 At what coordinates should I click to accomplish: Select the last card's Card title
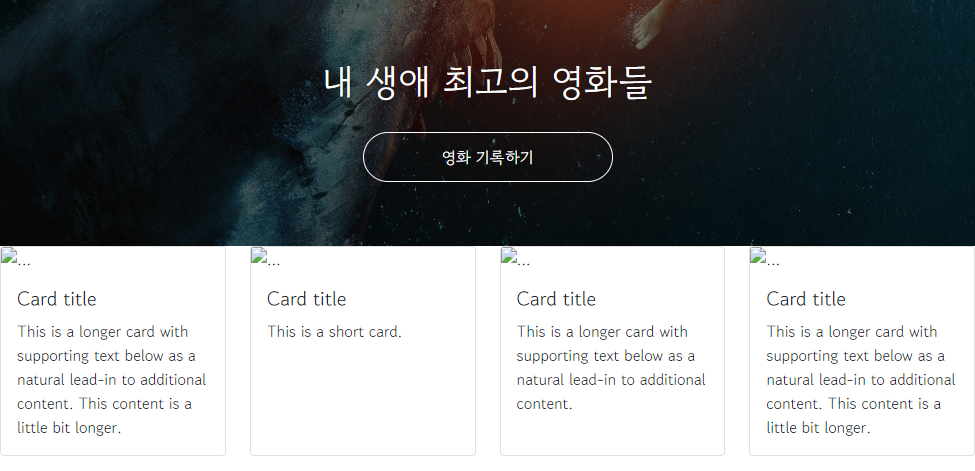point(806,299)
